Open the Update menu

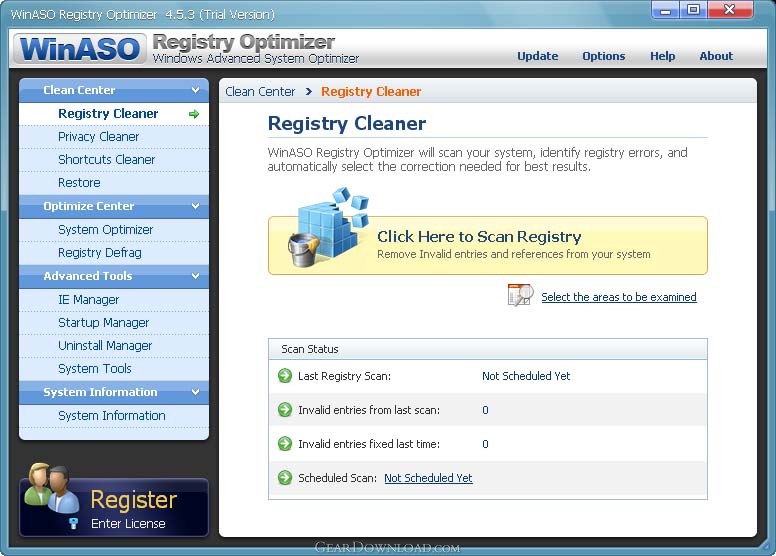pos(537,56)
